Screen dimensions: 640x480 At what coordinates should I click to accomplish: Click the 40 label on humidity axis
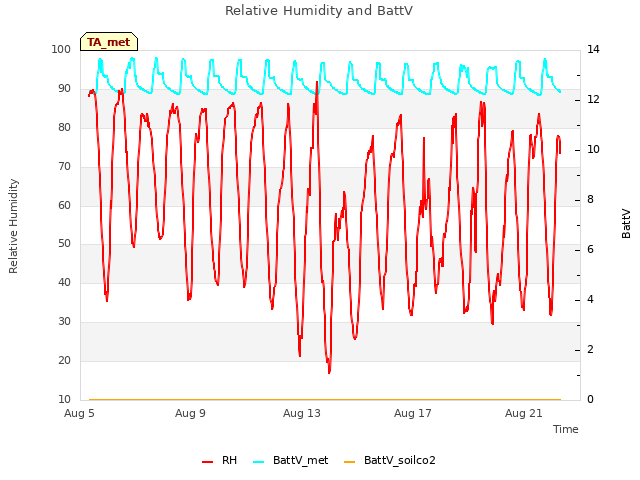click(64, 282)
